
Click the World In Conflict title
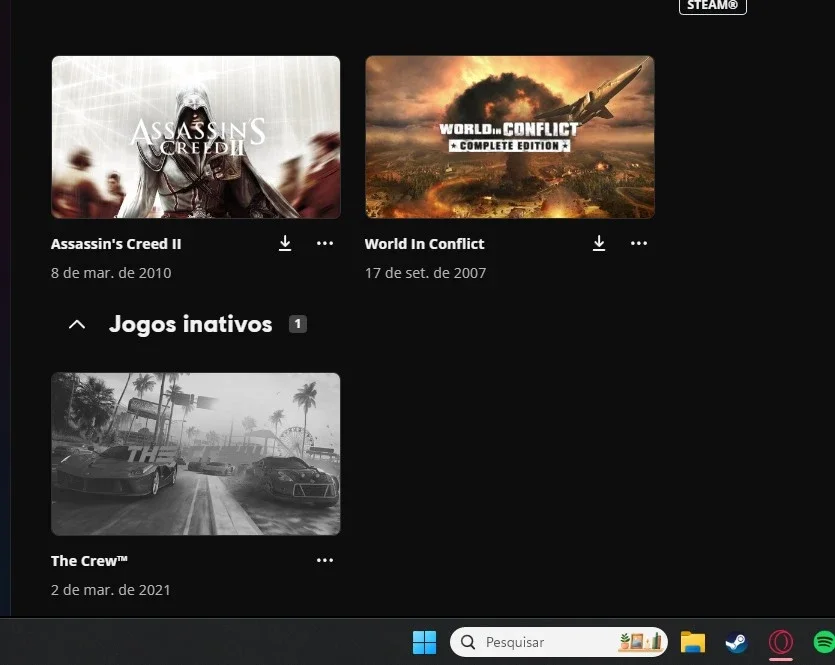click(x=424, y=244)
